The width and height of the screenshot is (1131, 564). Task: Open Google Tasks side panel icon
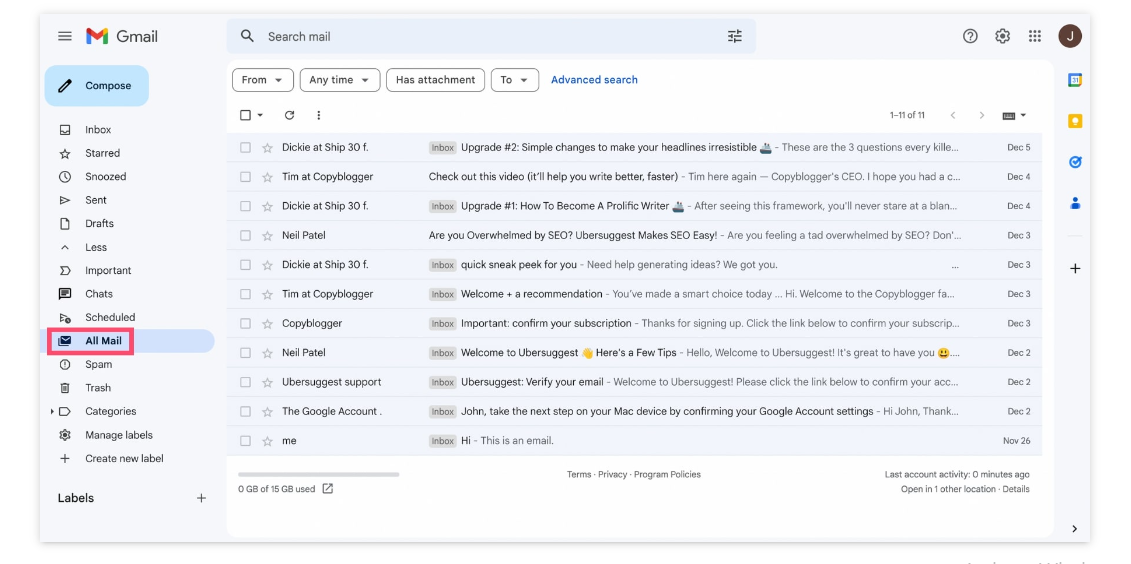[x=1075, y=162]
